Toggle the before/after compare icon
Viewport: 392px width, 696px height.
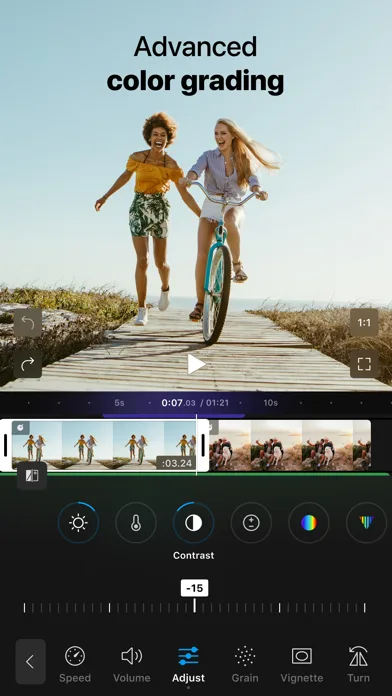[32, 476]
